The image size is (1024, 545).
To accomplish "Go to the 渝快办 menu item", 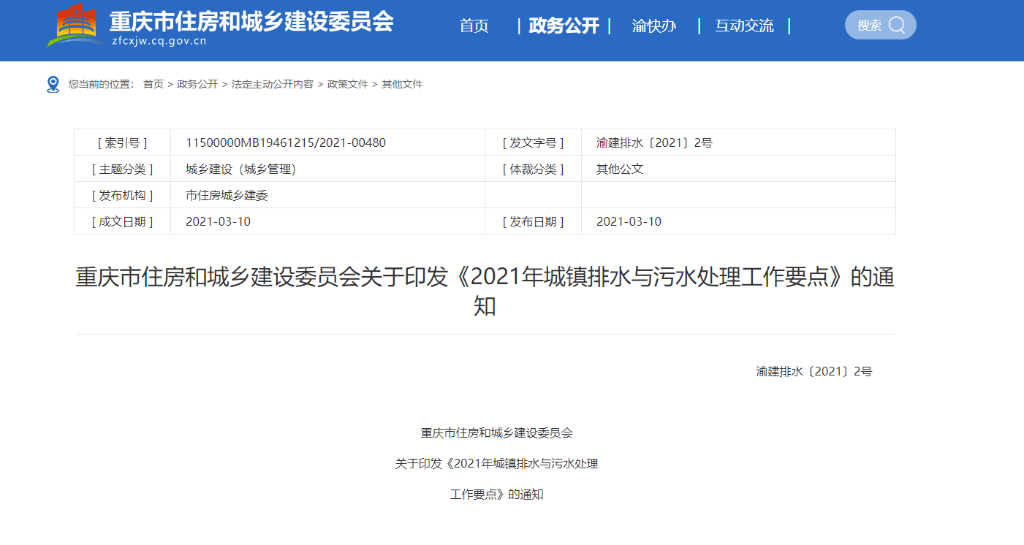I will (654, 25).
